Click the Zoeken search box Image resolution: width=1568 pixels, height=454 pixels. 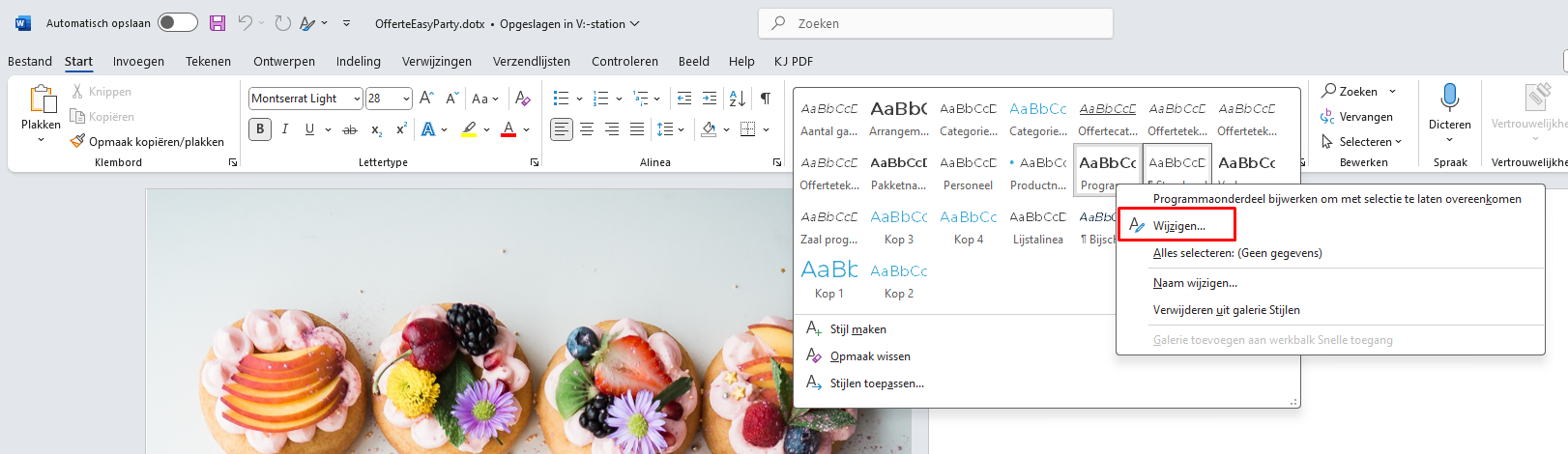click(936, 23)
